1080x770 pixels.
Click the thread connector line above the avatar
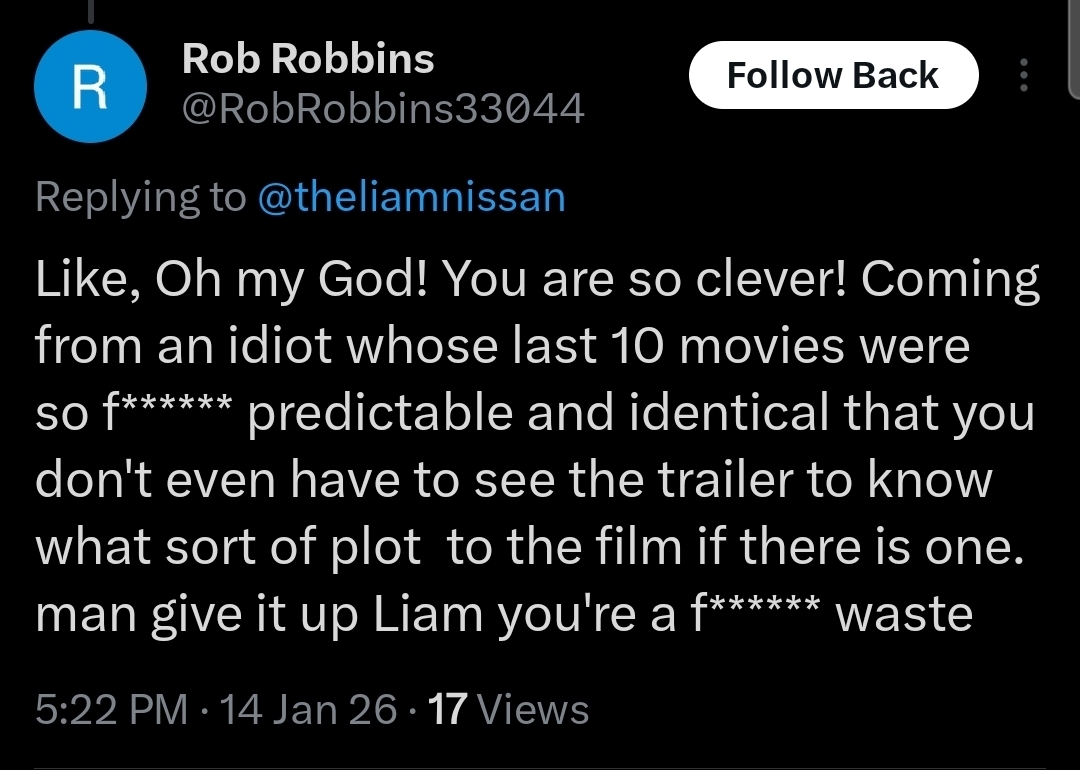coord(91,10)
